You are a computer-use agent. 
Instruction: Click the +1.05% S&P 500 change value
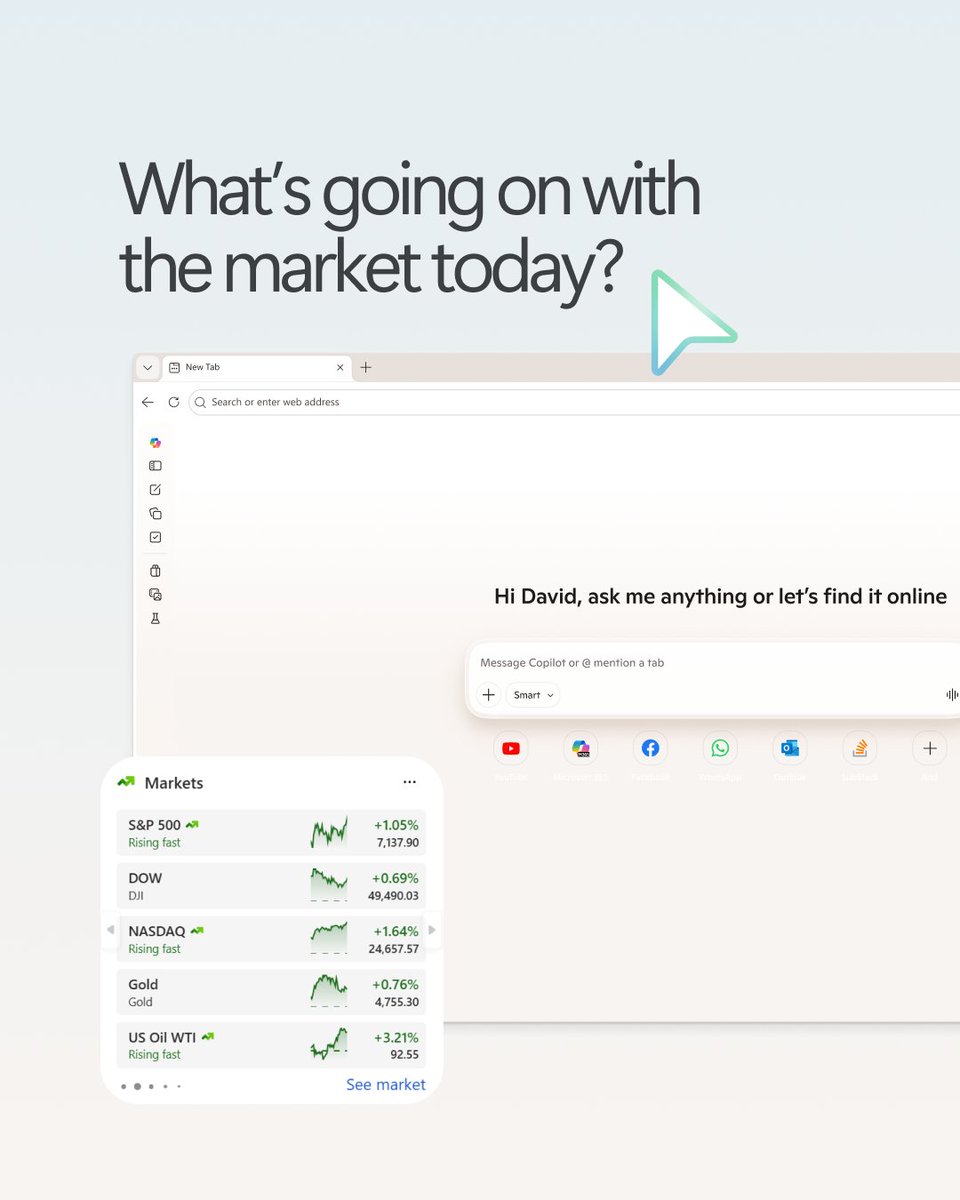click(396, 825)
